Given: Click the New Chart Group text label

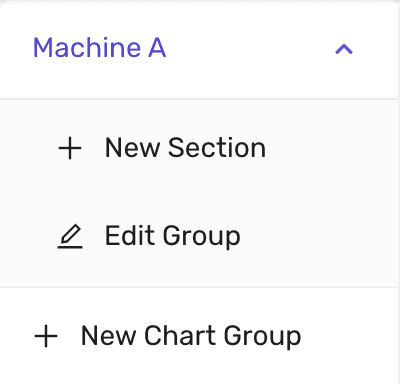Looking at the screenshot, I should click(191, 336).
